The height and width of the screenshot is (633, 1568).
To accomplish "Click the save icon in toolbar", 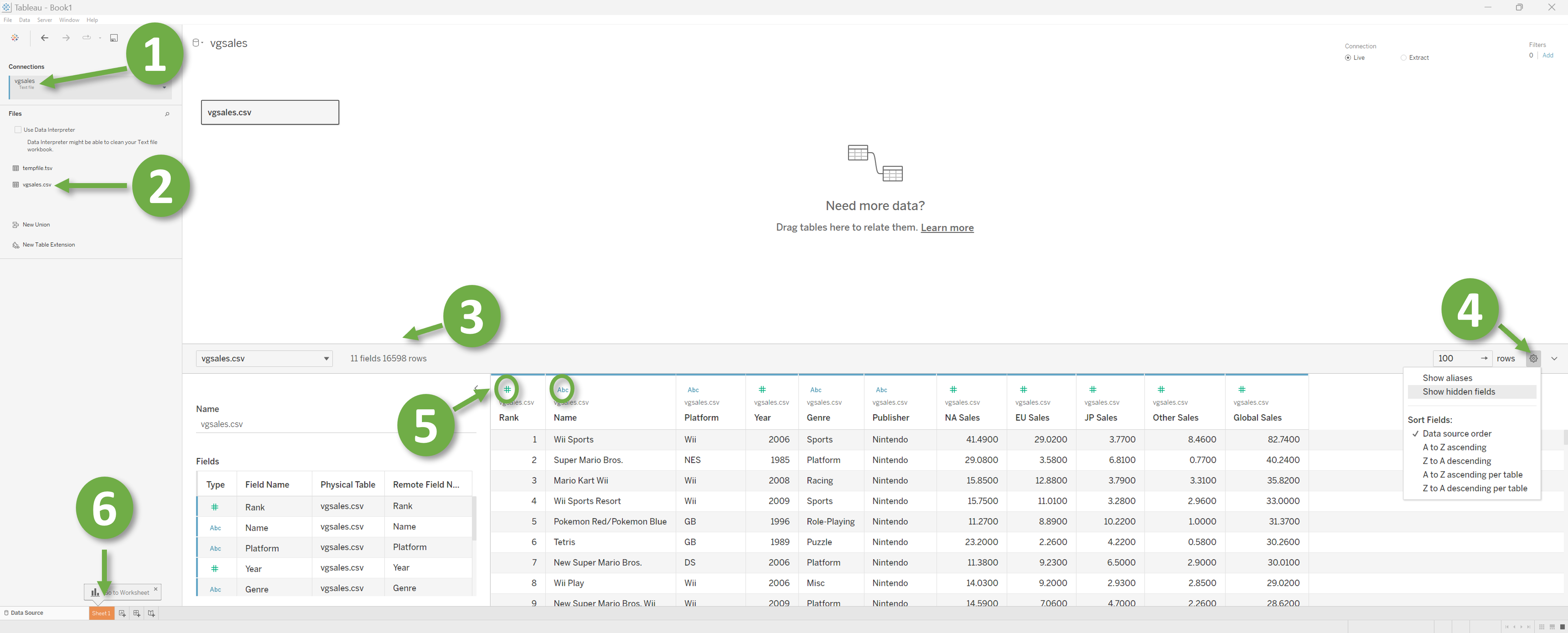I will [x=114, y=38].
